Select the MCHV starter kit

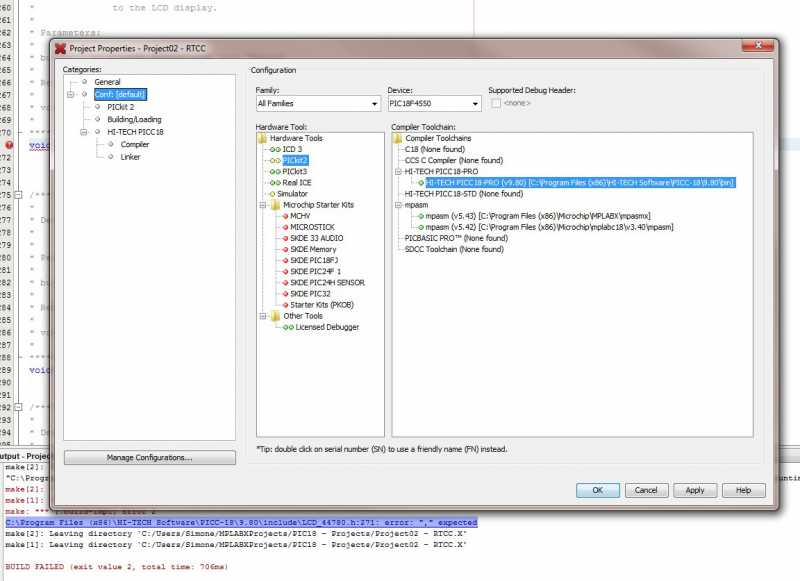point(300,216)
